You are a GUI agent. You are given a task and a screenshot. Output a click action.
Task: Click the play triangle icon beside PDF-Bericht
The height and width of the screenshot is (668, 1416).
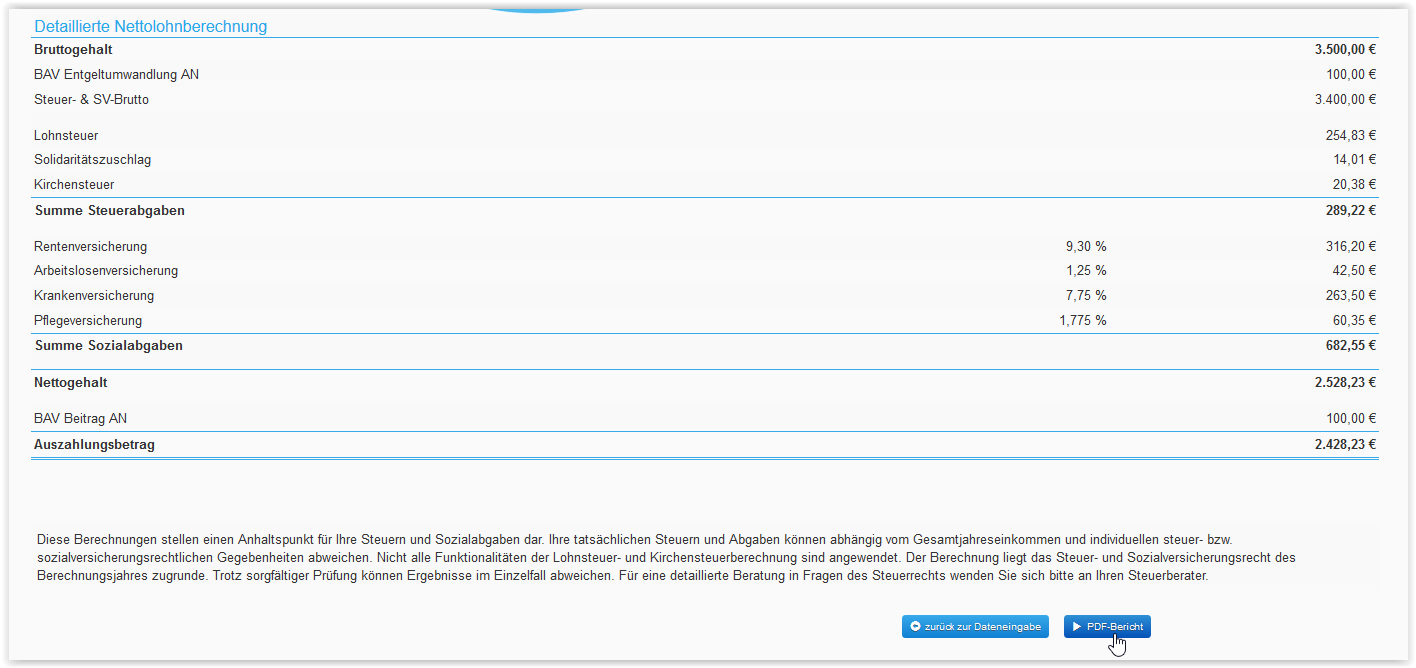point(1077,627)
